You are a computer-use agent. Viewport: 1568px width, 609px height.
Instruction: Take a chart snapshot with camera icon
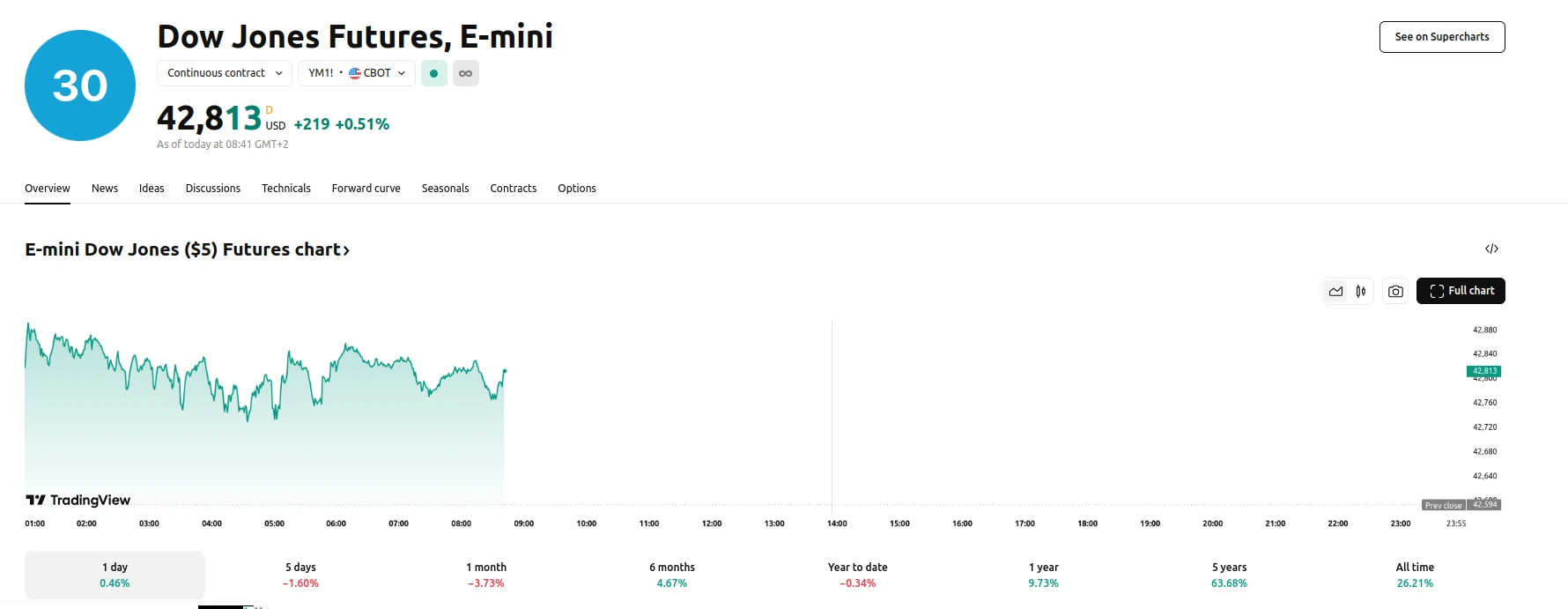coord(1395,291)
